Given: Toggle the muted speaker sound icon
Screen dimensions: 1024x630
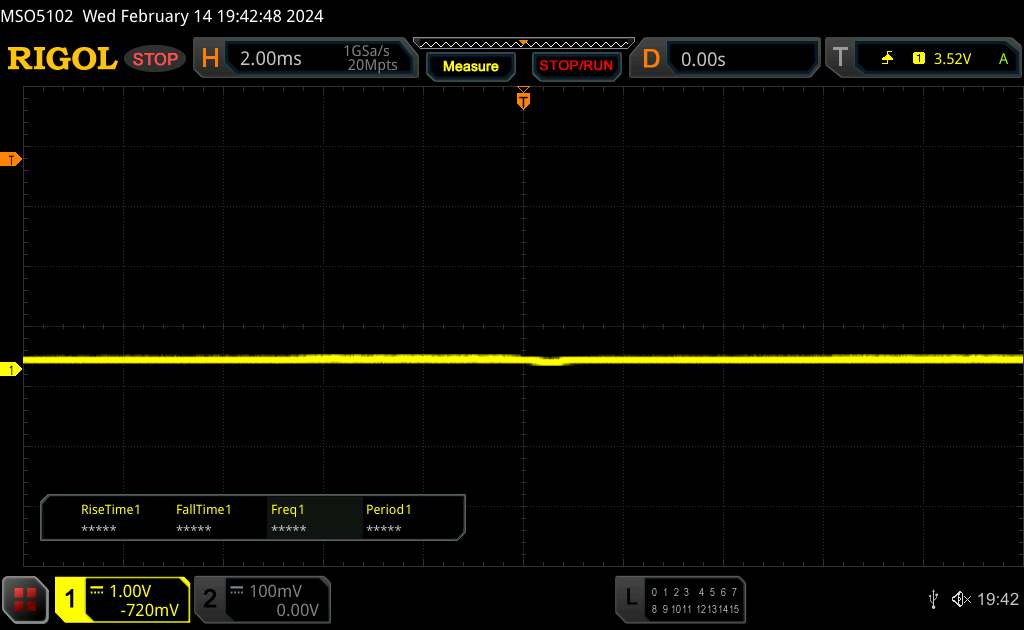Looking at the screenshot, I should (960, 599).
